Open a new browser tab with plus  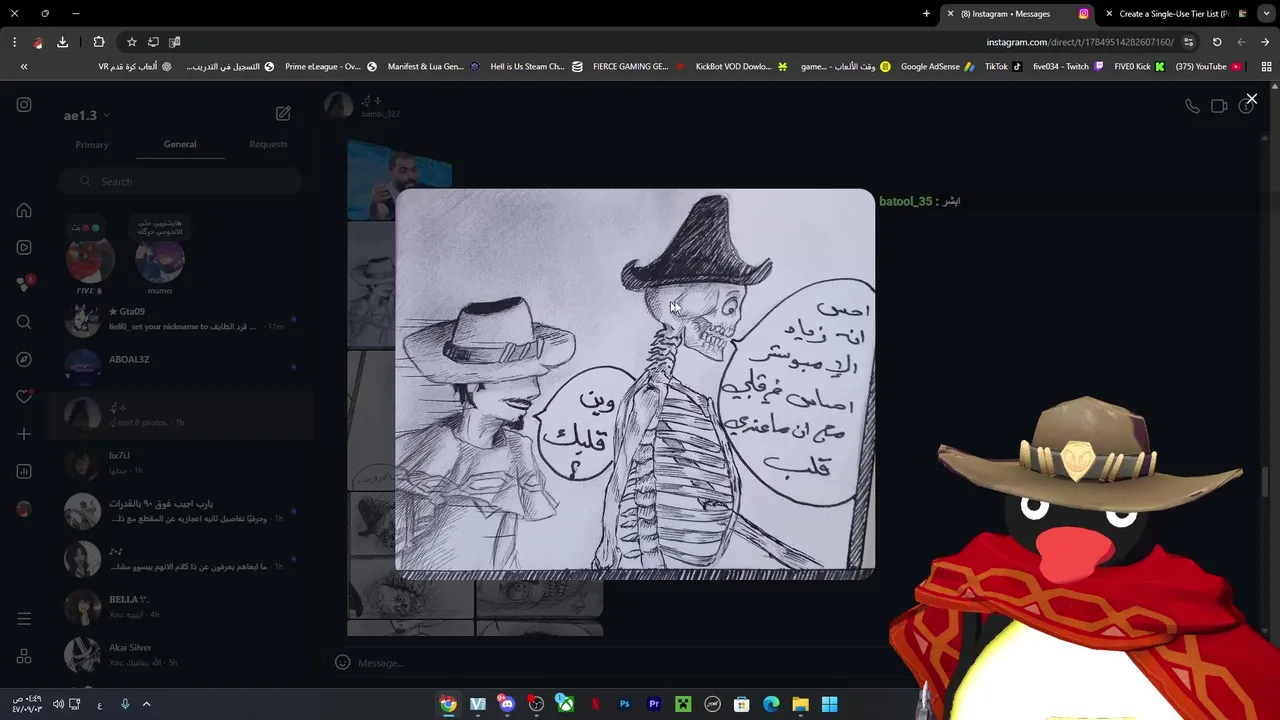pyautogui.click(x=926, y=13)
